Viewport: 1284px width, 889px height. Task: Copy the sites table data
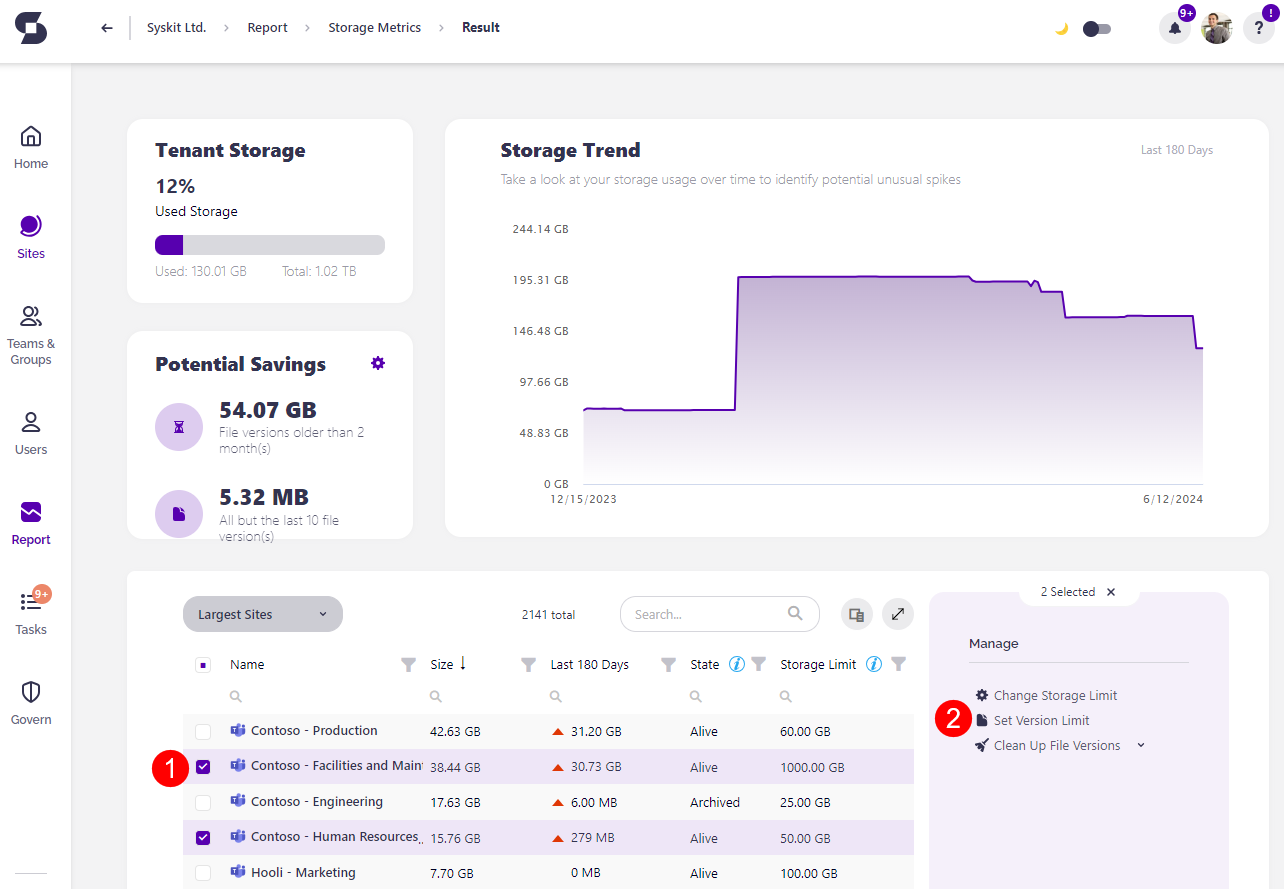coord(856,614)
